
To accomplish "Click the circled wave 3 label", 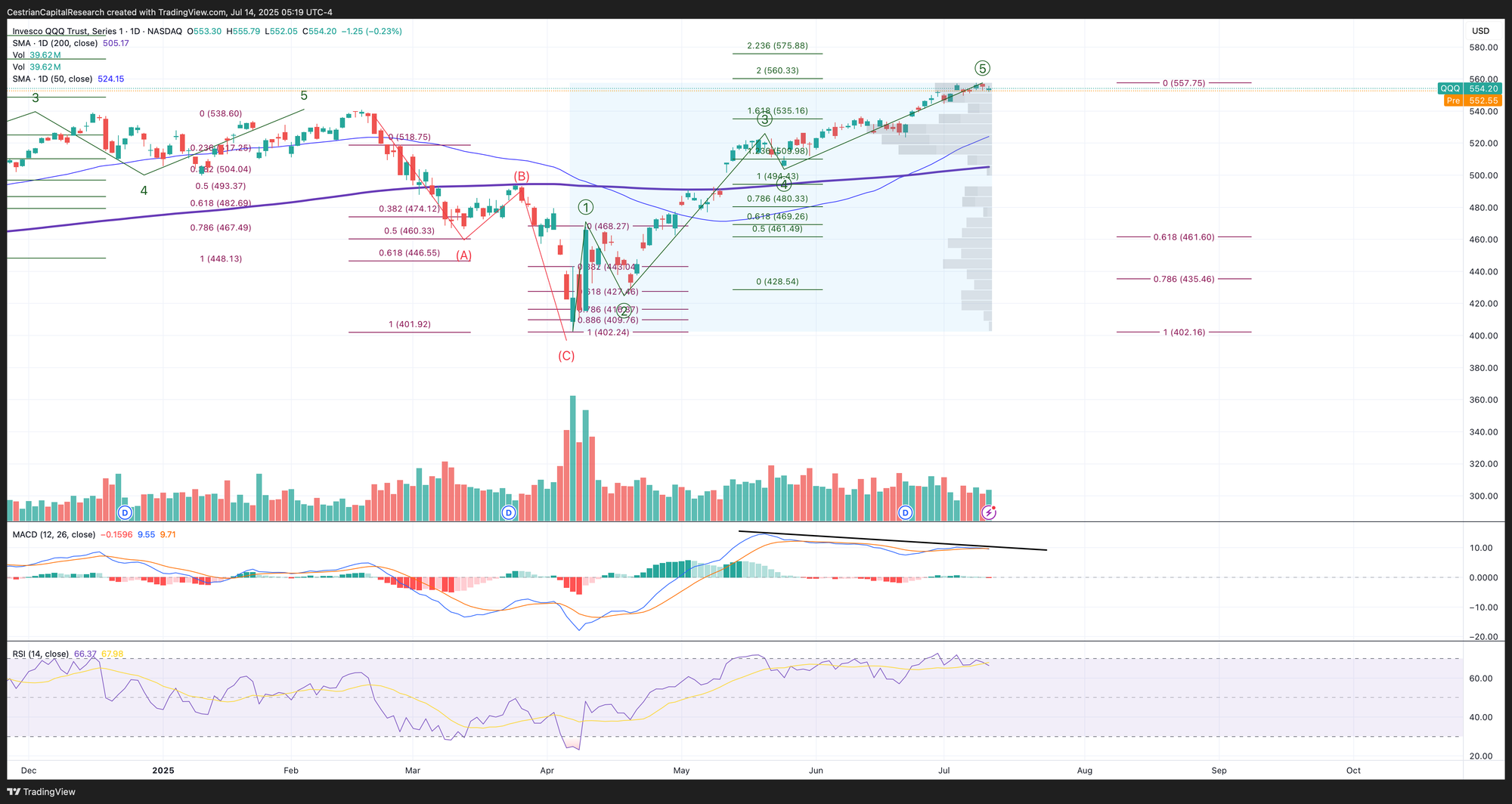I will (765, 119).
